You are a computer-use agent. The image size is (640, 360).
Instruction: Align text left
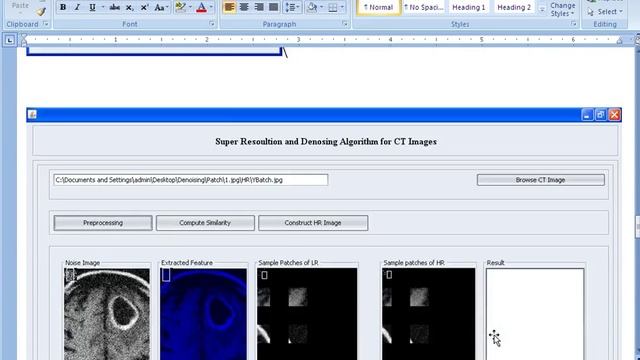[x=229, y=7]
